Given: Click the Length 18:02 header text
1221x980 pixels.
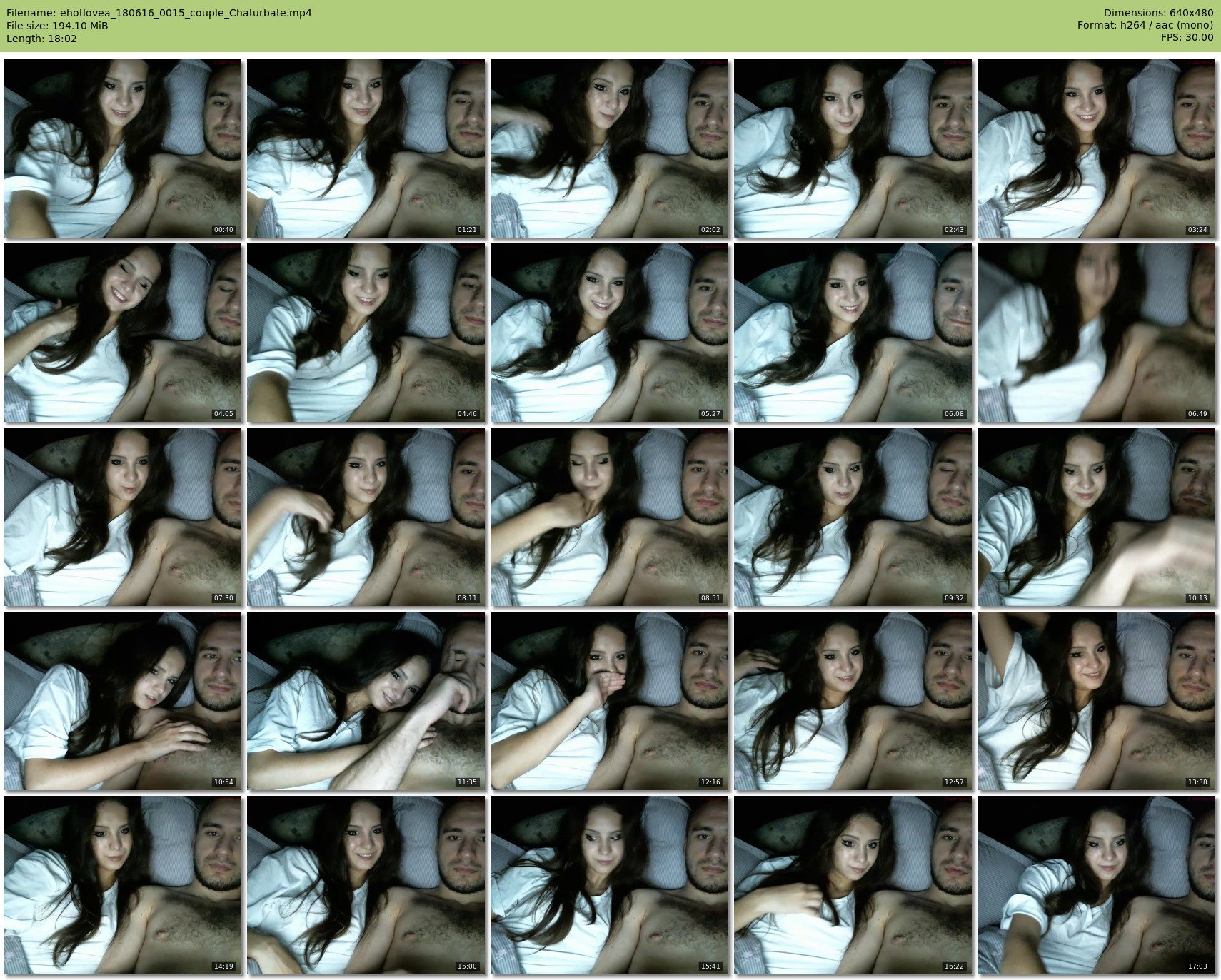Looking at the screenshot, I should point(41,39).
